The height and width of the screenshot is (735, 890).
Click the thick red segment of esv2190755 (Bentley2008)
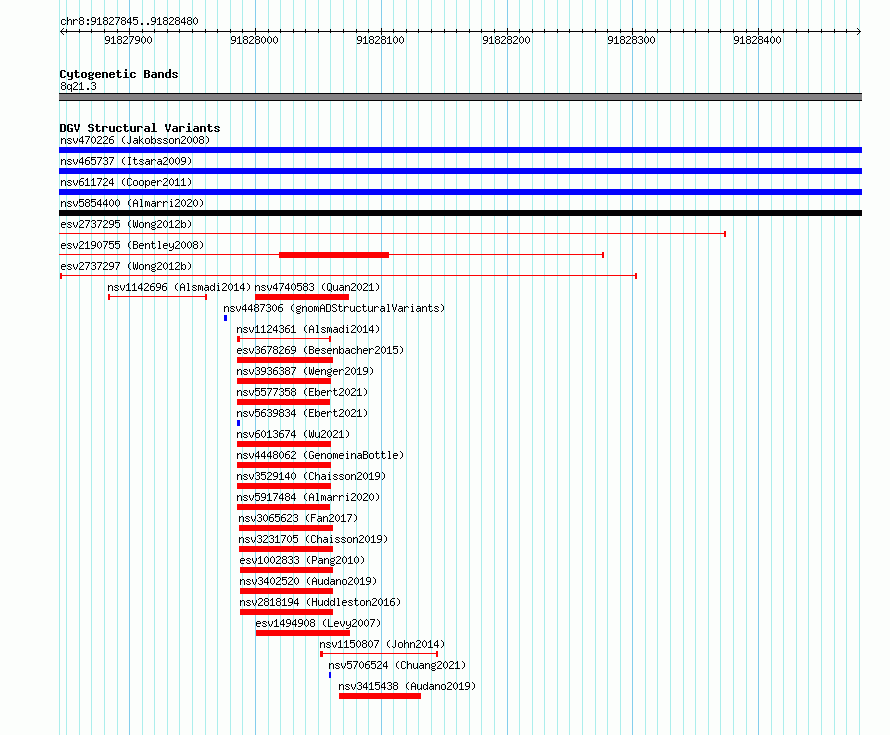(334, 255)
